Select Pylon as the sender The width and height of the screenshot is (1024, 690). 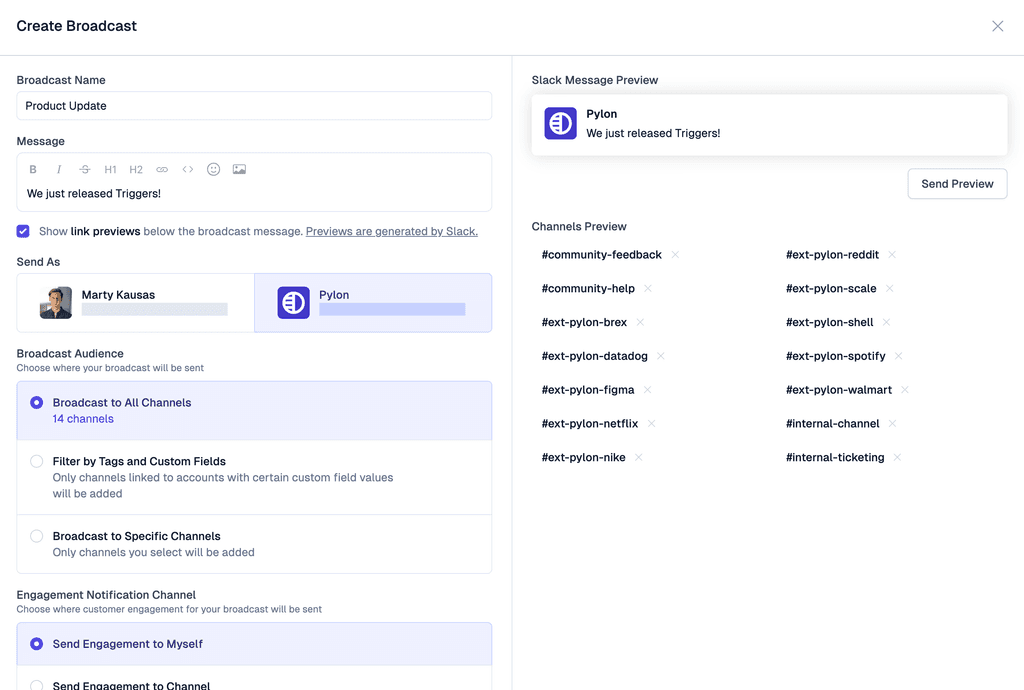372,301
